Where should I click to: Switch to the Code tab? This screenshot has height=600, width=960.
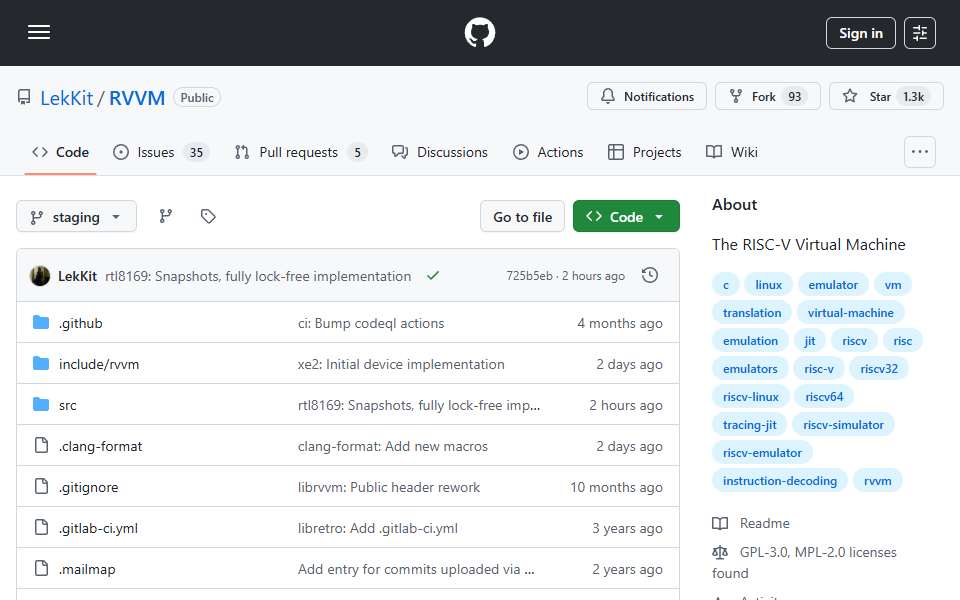point(60,152)
